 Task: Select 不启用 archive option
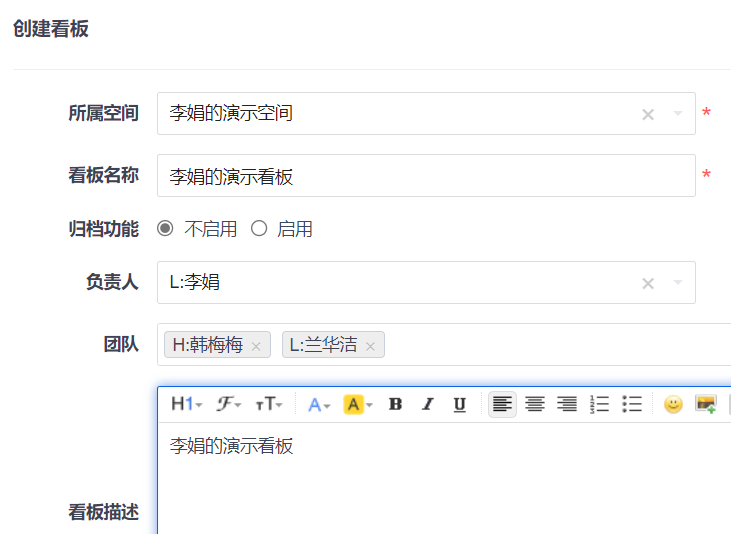(165, 229)
